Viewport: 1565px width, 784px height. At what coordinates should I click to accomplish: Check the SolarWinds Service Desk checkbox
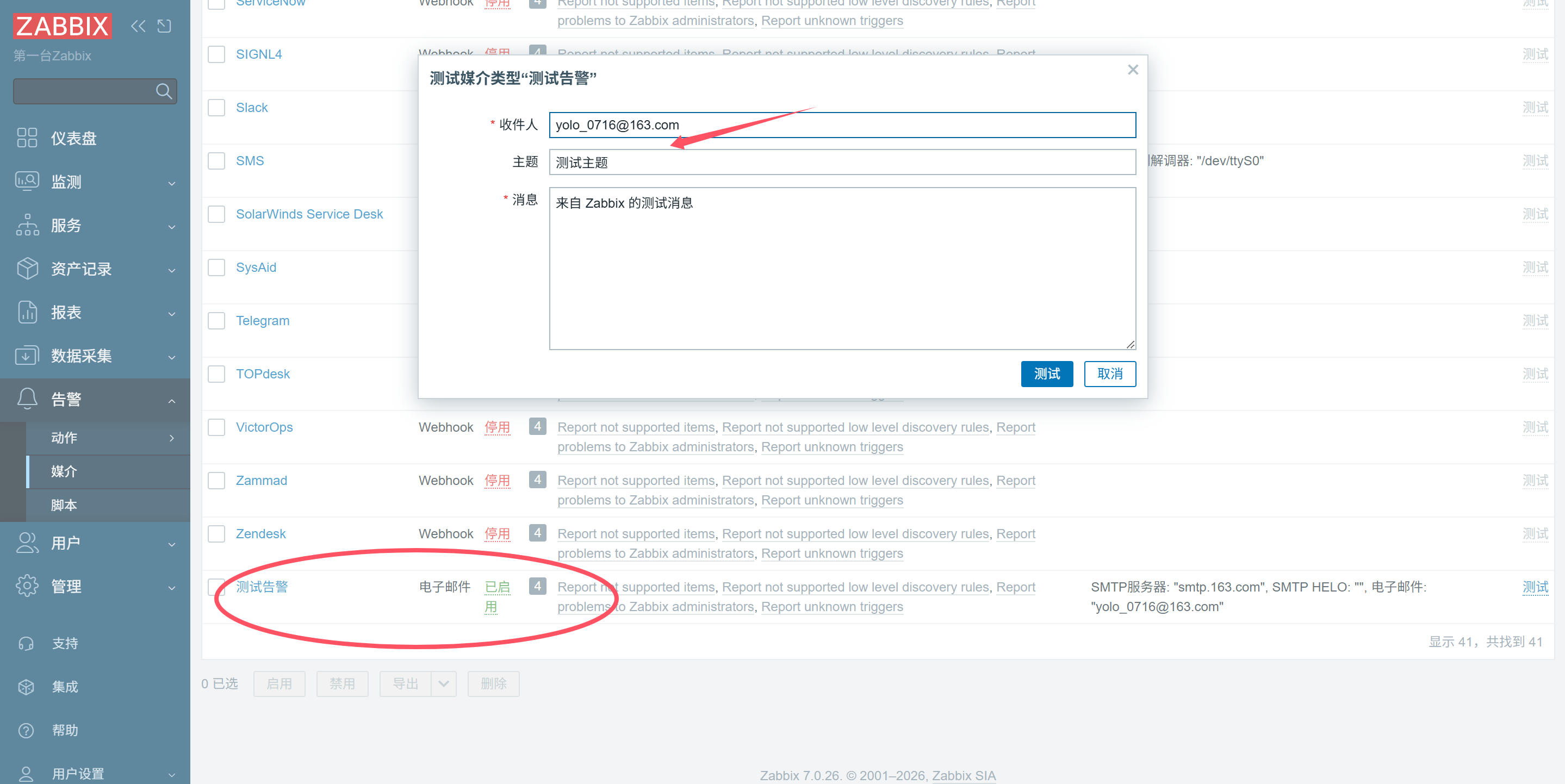[x=216, y=214]
